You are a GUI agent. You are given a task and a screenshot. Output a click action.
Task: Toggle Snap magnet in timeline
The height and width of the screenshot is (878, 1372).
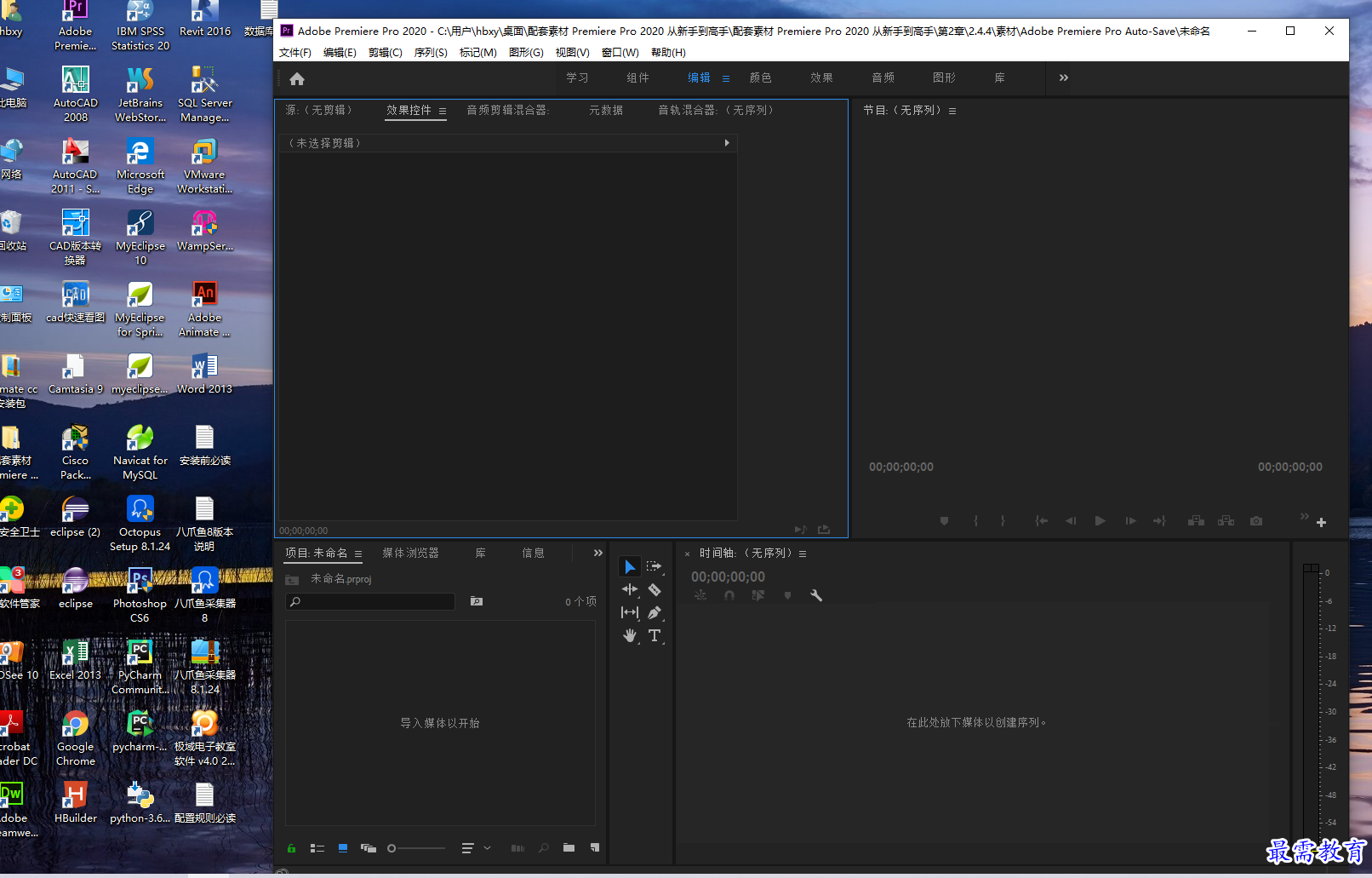click(729, 595)
